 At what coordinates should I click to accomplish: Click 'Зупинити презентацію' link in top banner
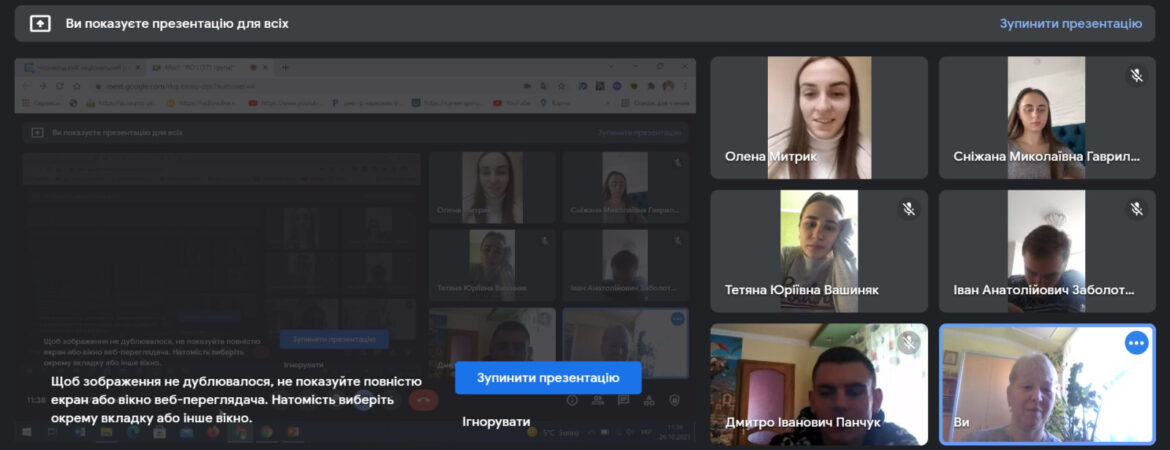coord(1071,24)
